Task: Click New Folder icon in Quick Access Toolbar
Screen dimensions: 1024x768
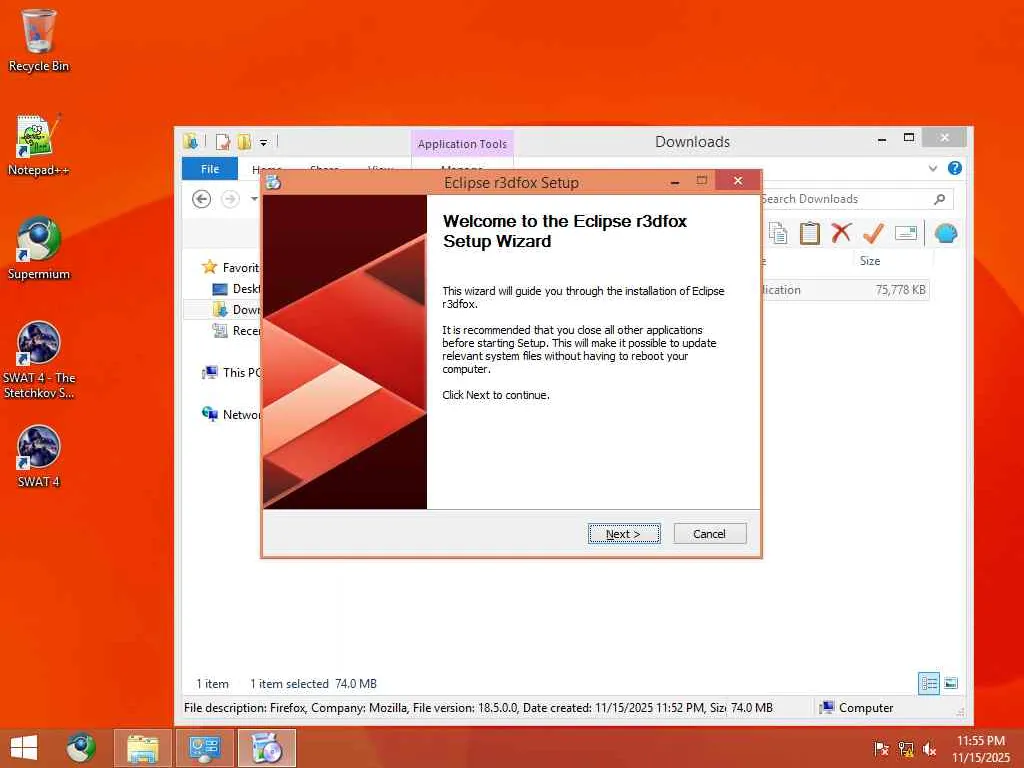Action: pyautogui.click(x=244, y=141)
